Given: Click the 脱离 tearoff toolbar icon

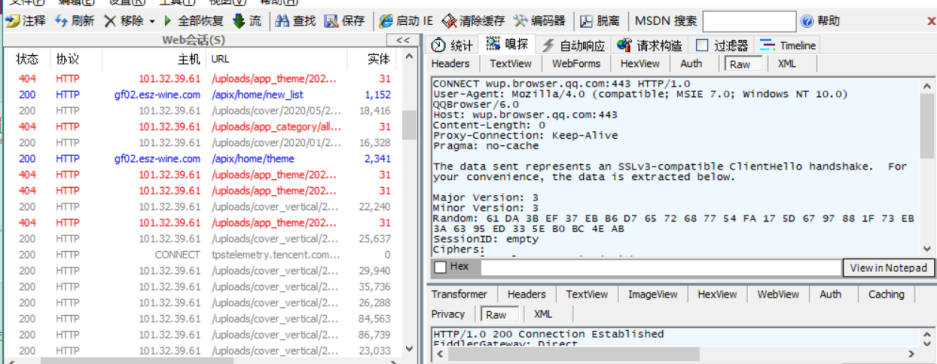Looking at the screenshot, I should click(x=586, y=22).
